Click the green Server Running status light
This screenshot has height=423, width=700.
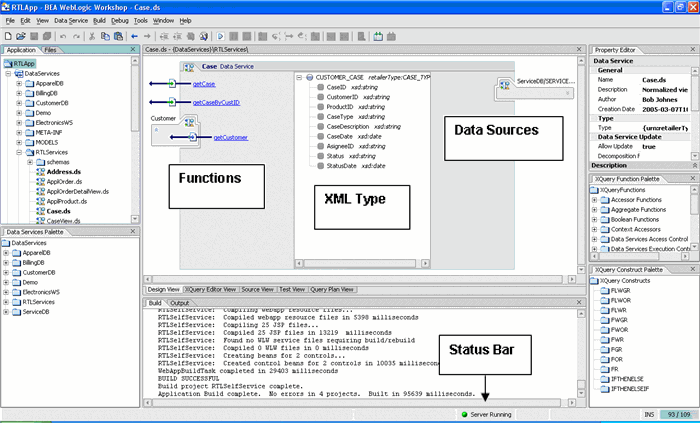pos(464,415)
